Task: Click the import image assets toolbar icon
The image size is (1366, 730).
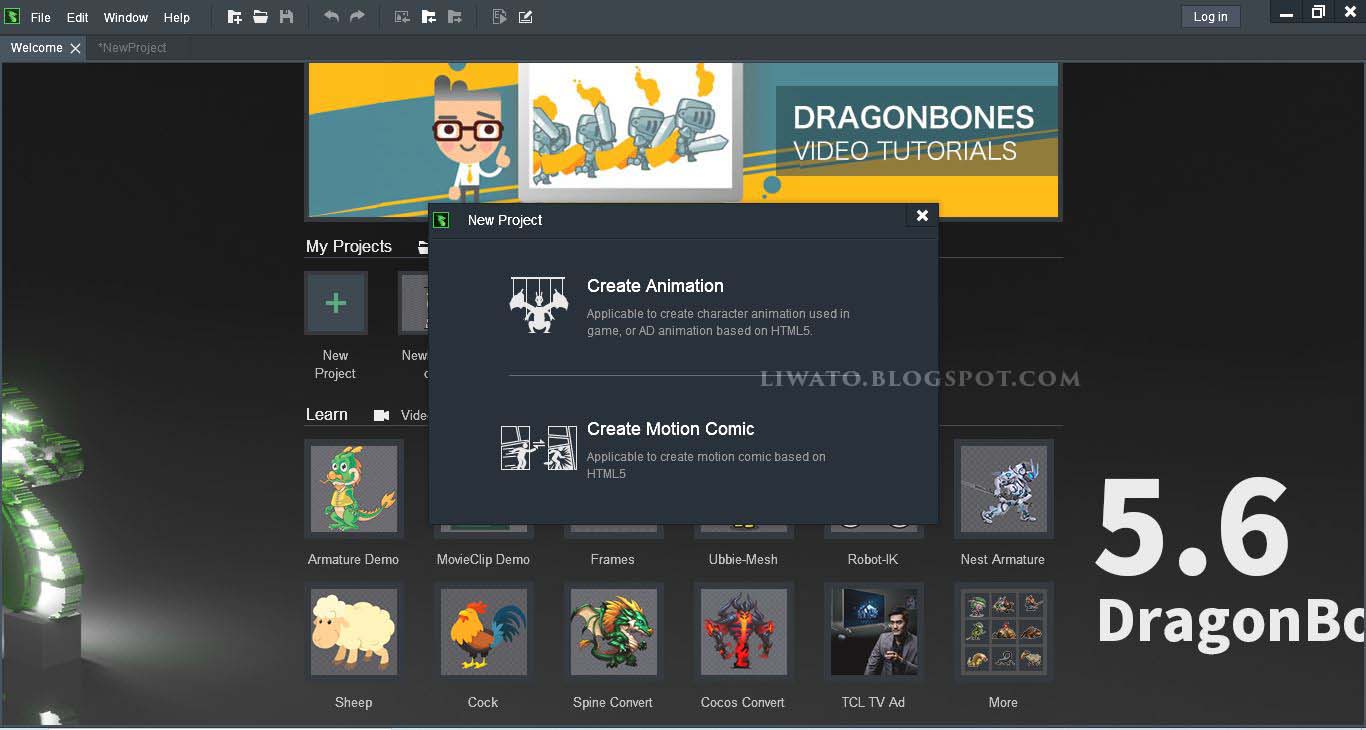Action: coord(402,17)
